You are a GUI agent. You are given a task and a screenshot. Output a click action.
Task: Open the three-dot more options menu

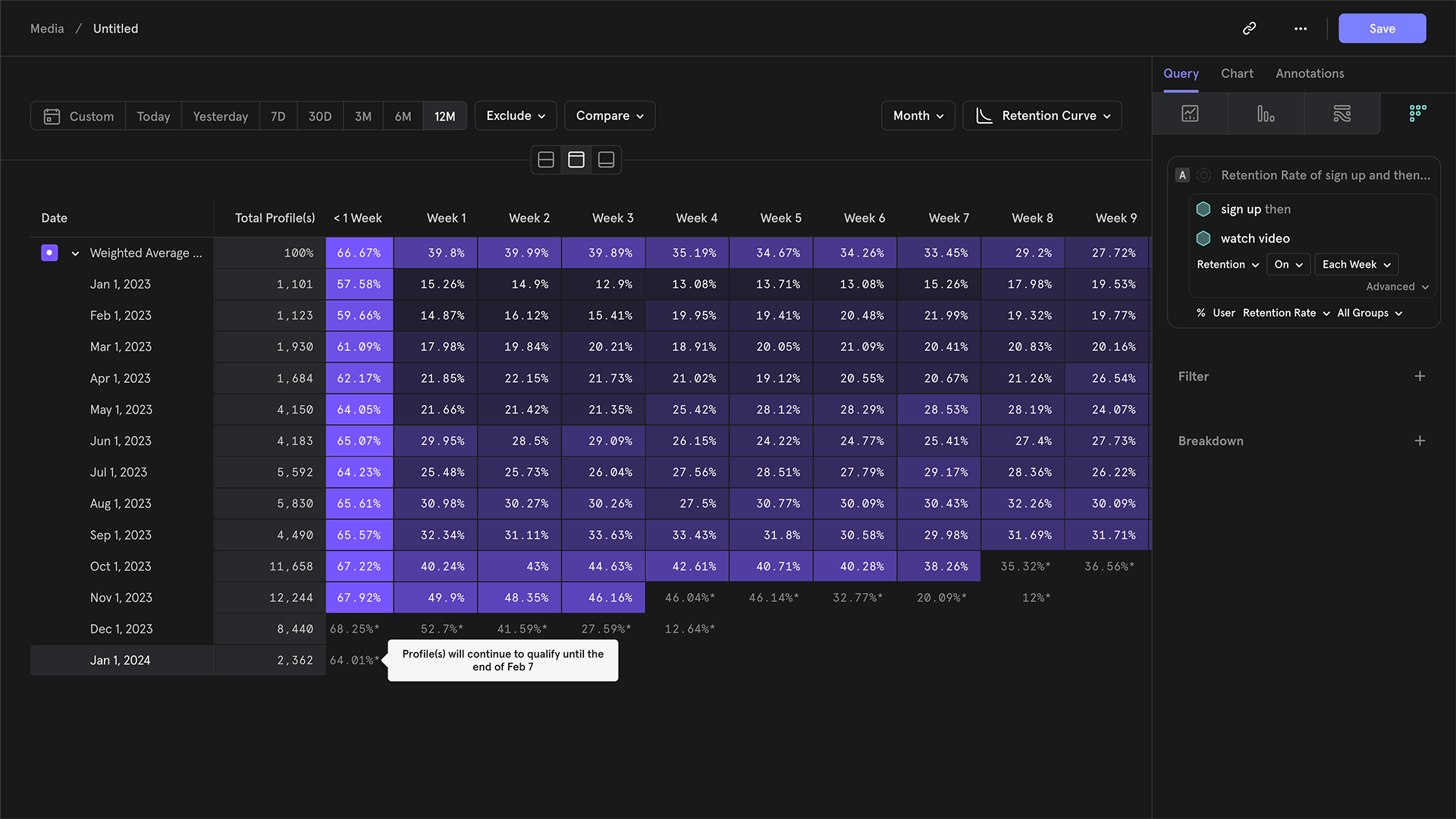(1301, 28)
